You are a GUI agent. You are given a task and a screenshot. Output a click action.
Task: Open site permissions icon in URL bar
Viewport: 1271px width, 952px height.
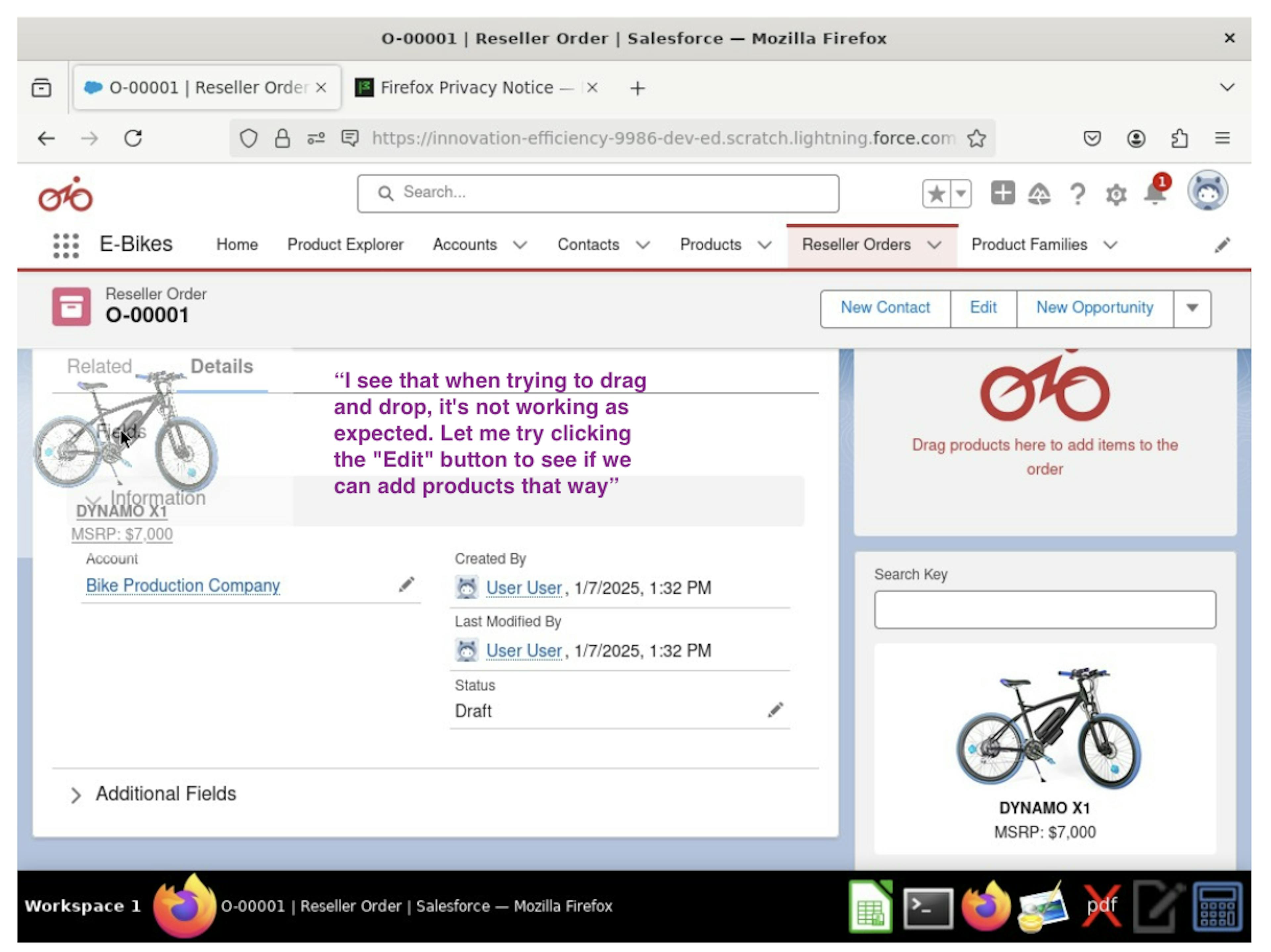coord(315,138)
